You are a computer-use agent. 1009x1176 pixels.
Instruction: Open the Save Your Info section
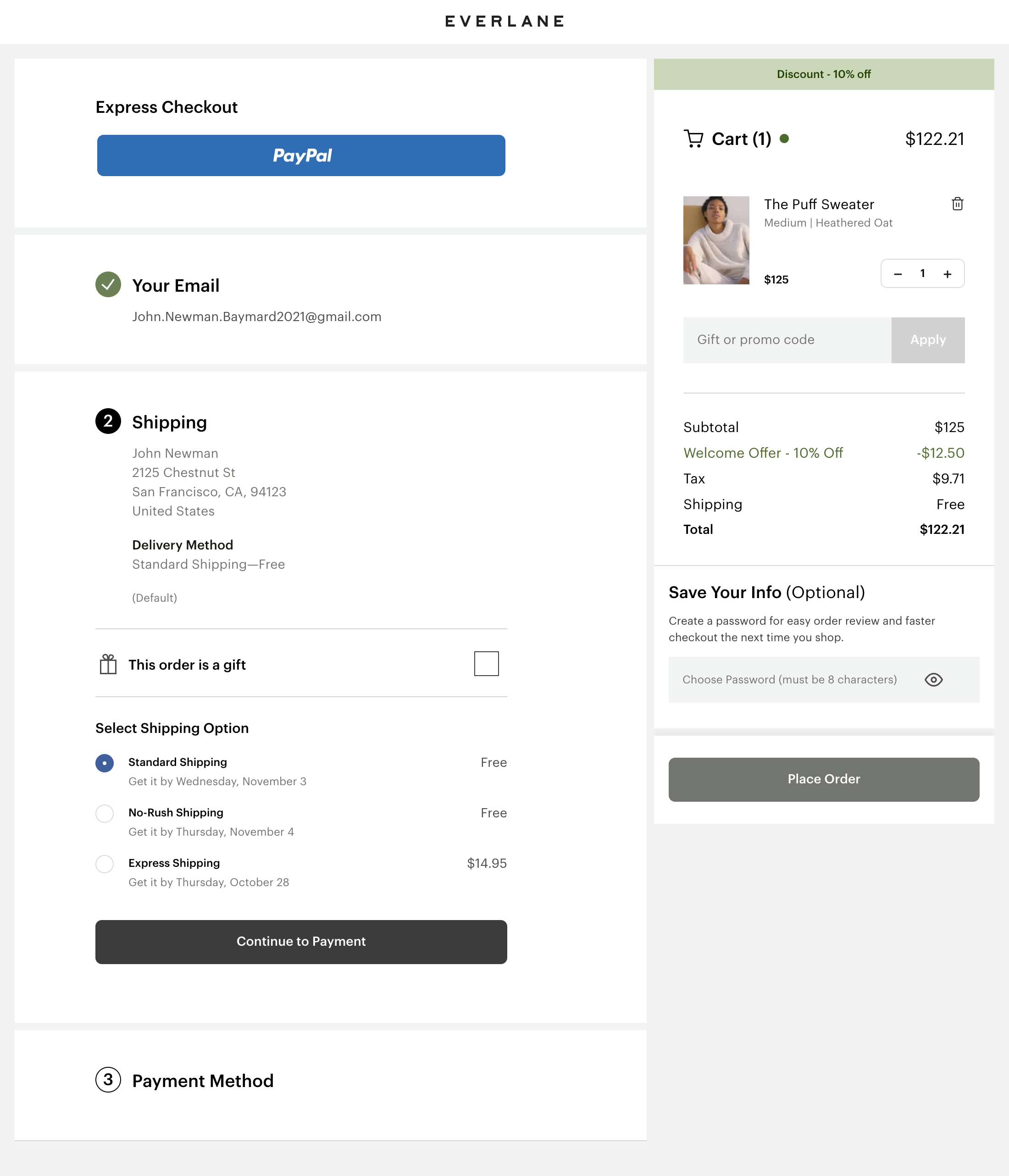(x=766, y=592)
